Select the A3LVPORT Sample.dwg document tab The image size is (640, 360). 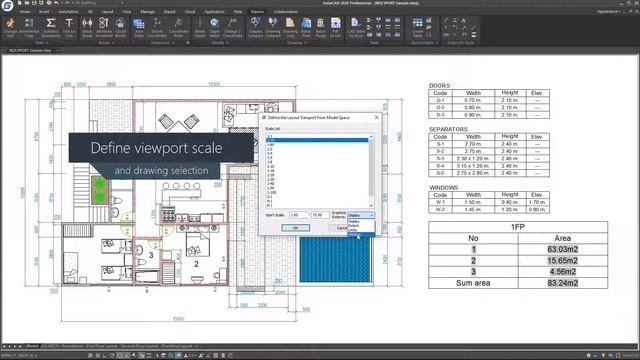coord(30,51)
